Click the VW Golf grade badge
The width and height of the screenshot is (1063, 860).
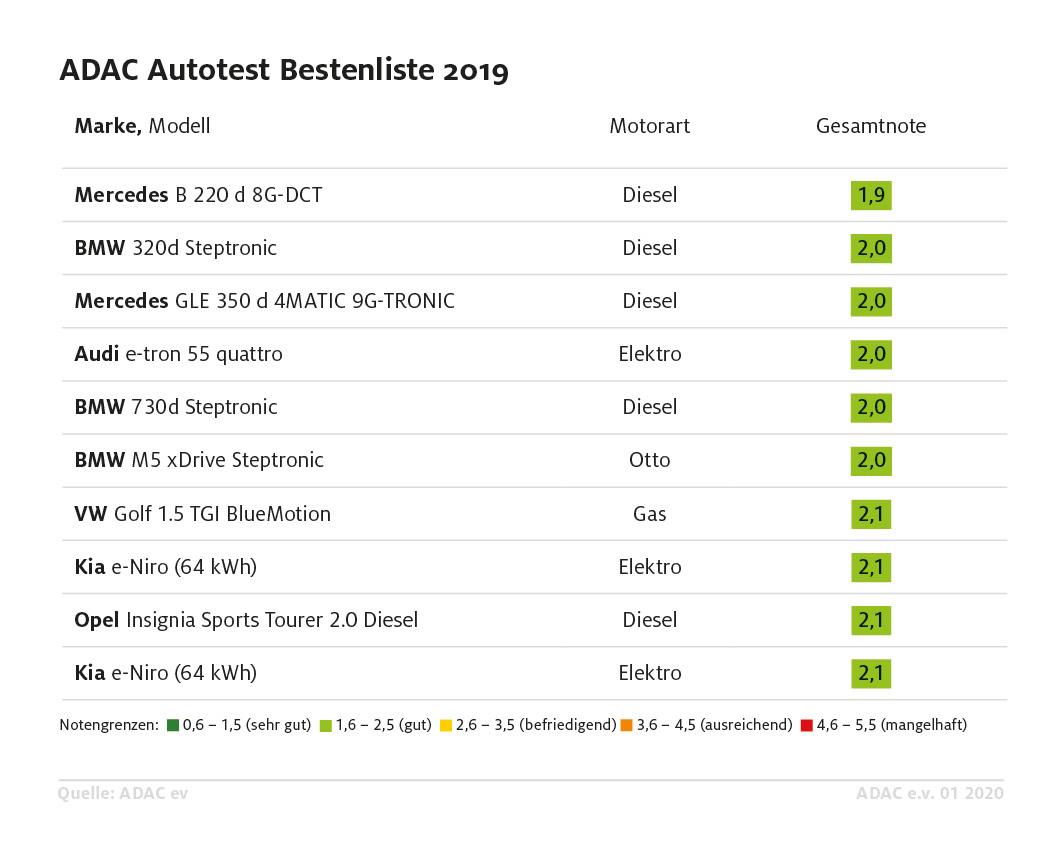point(870,514)
